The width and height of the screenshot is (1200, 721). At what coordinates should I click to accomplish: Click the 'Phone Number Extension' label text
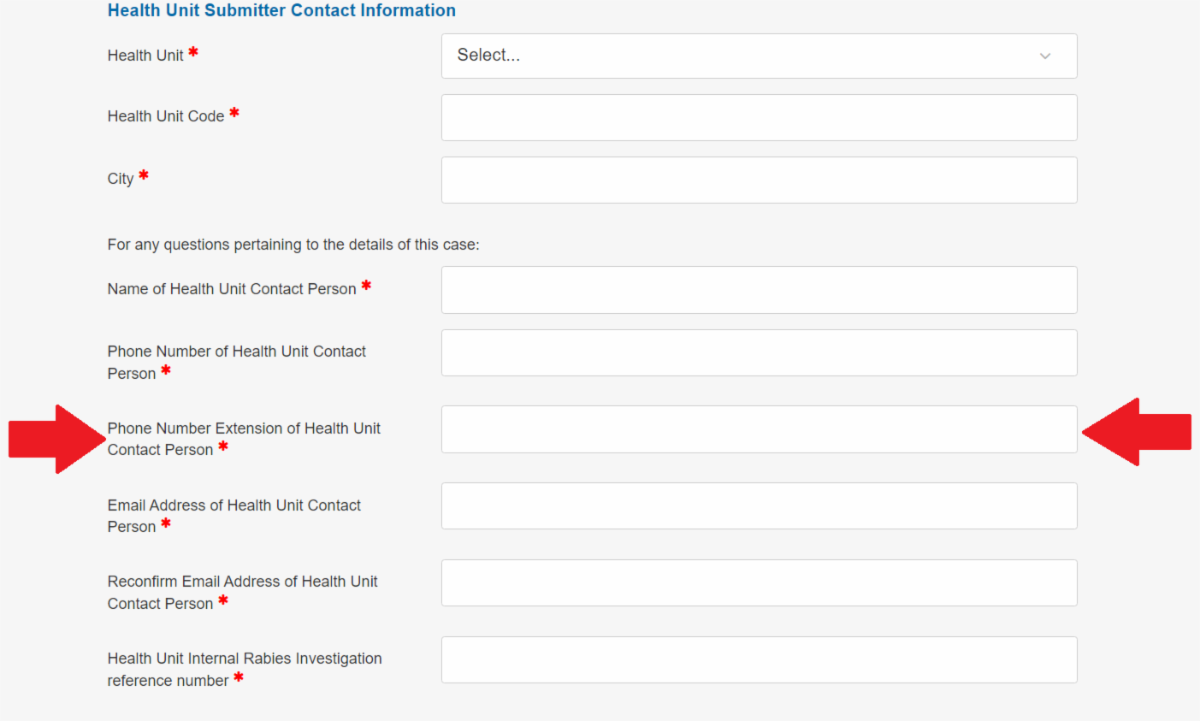click(x=244, y=428)
